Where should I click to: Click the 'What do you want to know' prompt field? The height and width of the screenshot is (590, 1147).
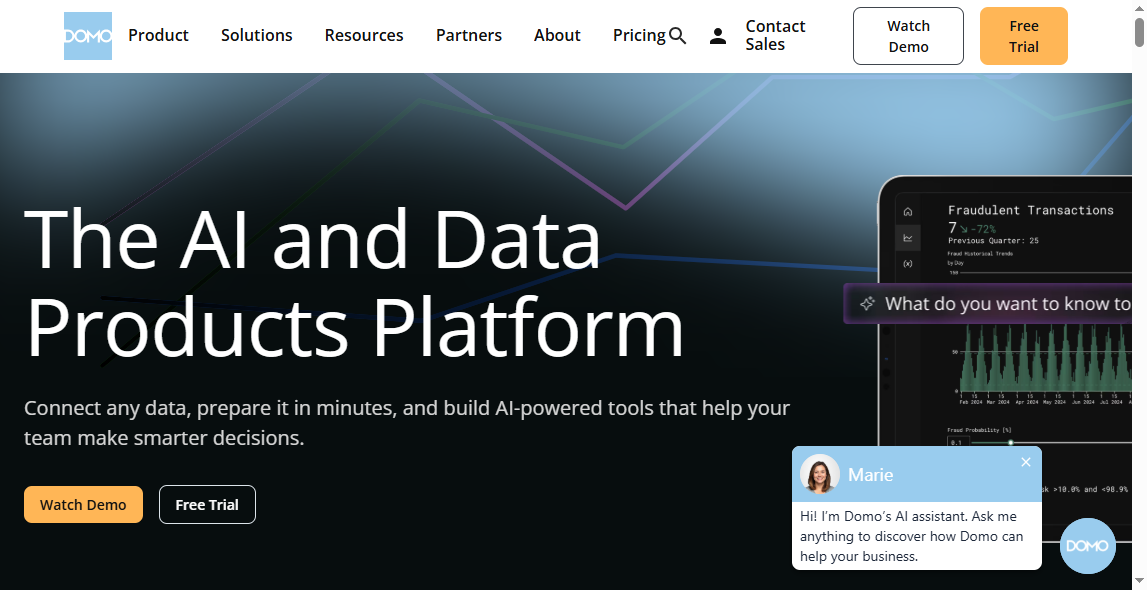988,303
